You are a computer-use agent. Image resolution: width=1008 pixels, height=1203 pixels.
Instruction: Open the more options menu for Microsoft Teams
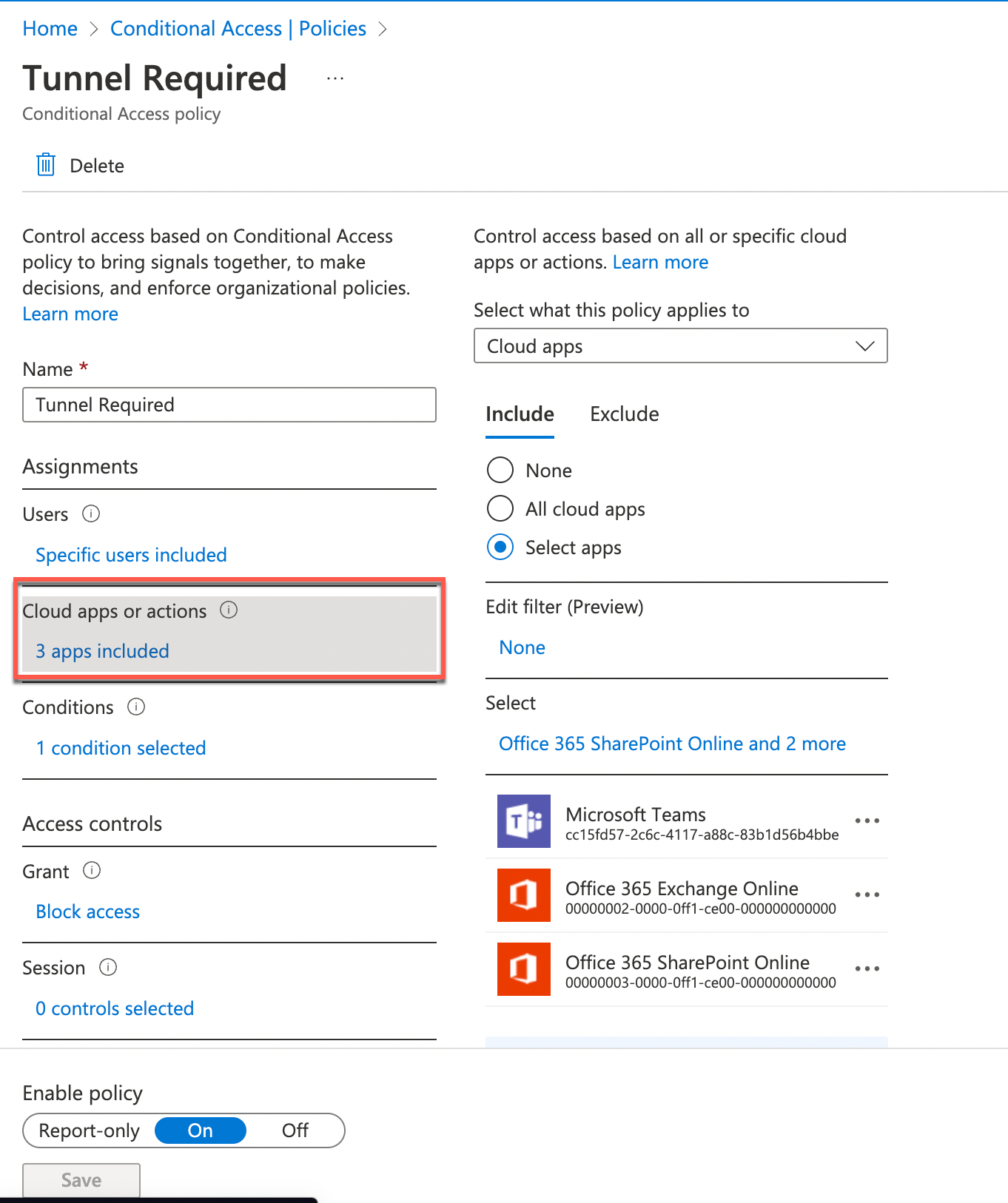(867, 820)
